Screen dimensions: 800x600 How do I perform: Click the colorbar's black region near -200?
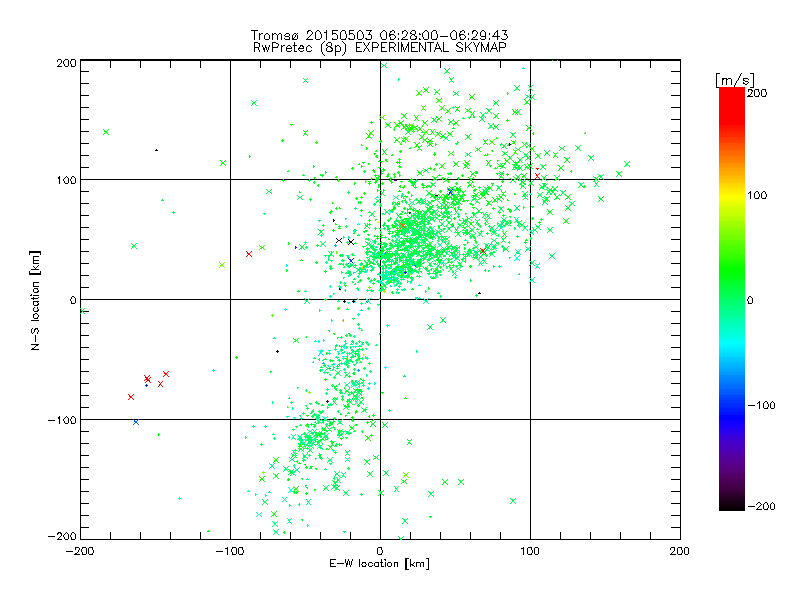[732, 501]
